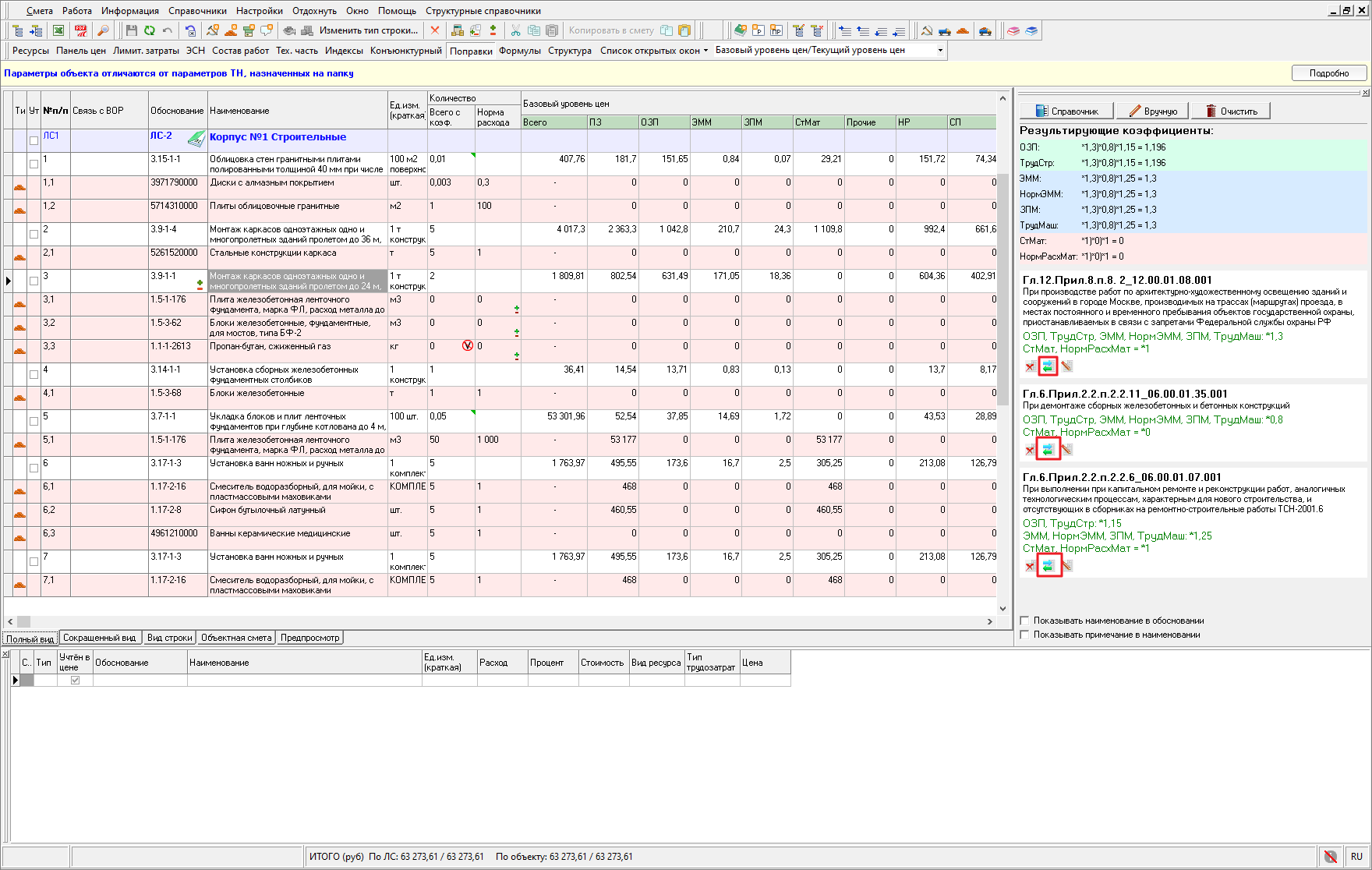Switch to the 'Объектная смета' tab
The image size is (1372, 870).
point(236,638)
